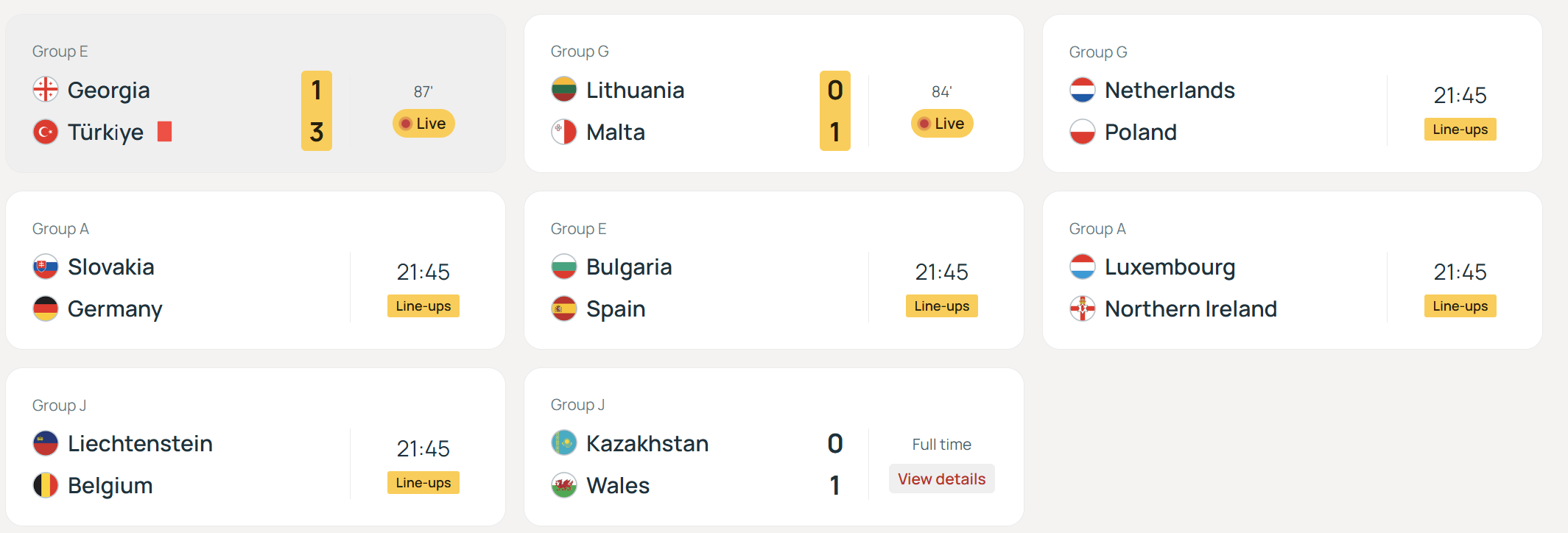This screenshot has width=1568, height=533.
Task: Open View details for Kazakhstan vs Wales
Action: coord(941,479)
